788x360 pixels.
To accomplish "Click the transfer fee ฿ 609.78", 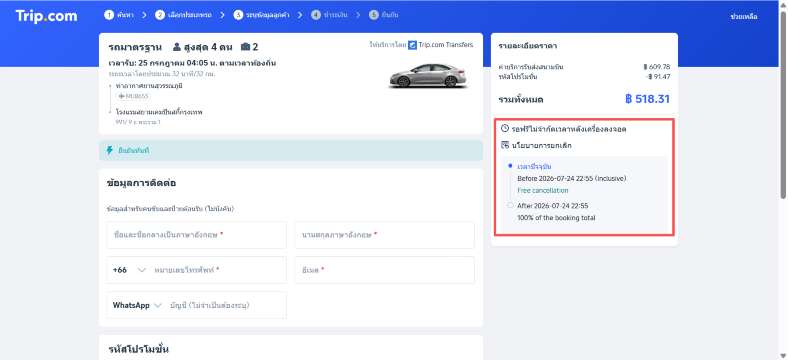I will [x=656, y=66].
